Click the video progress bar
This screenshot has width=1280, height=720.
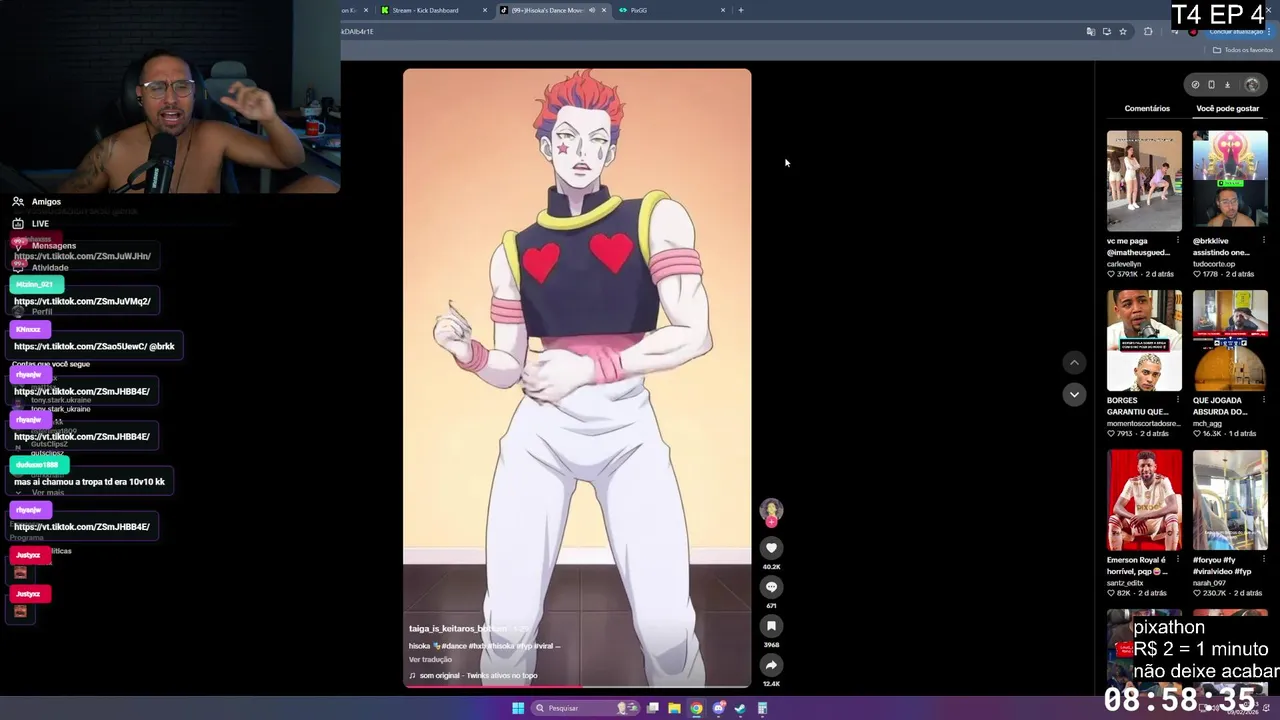(x=577, y=686)
